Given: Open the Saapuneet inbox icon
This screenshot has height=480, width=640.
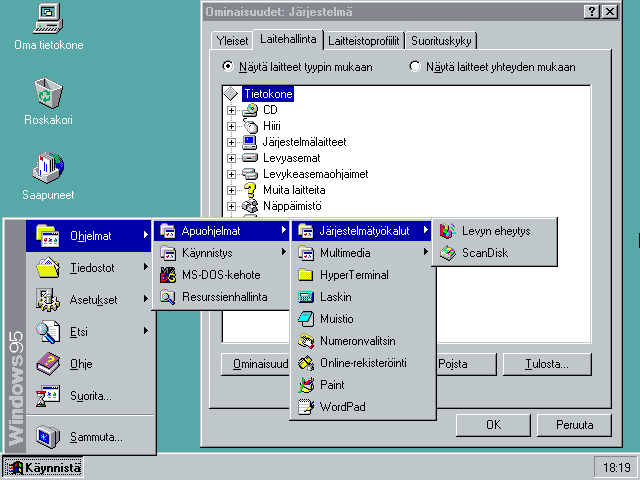Looking at the screenshot, I should (48, 167).
